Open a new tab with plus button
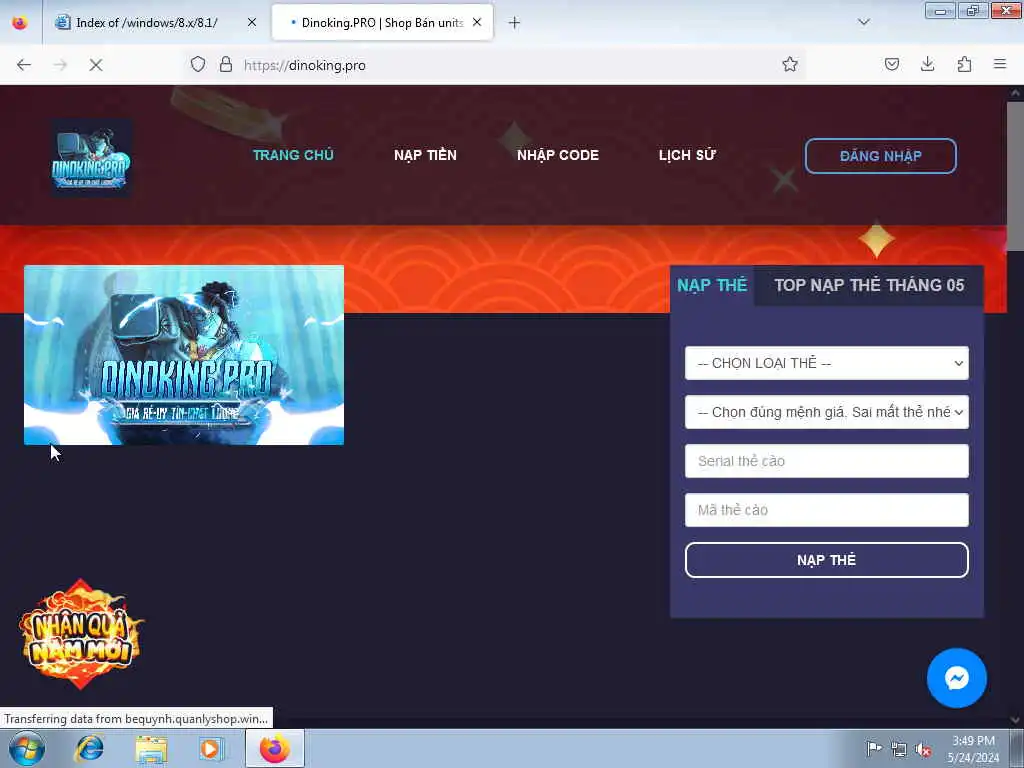 [515, 23]
